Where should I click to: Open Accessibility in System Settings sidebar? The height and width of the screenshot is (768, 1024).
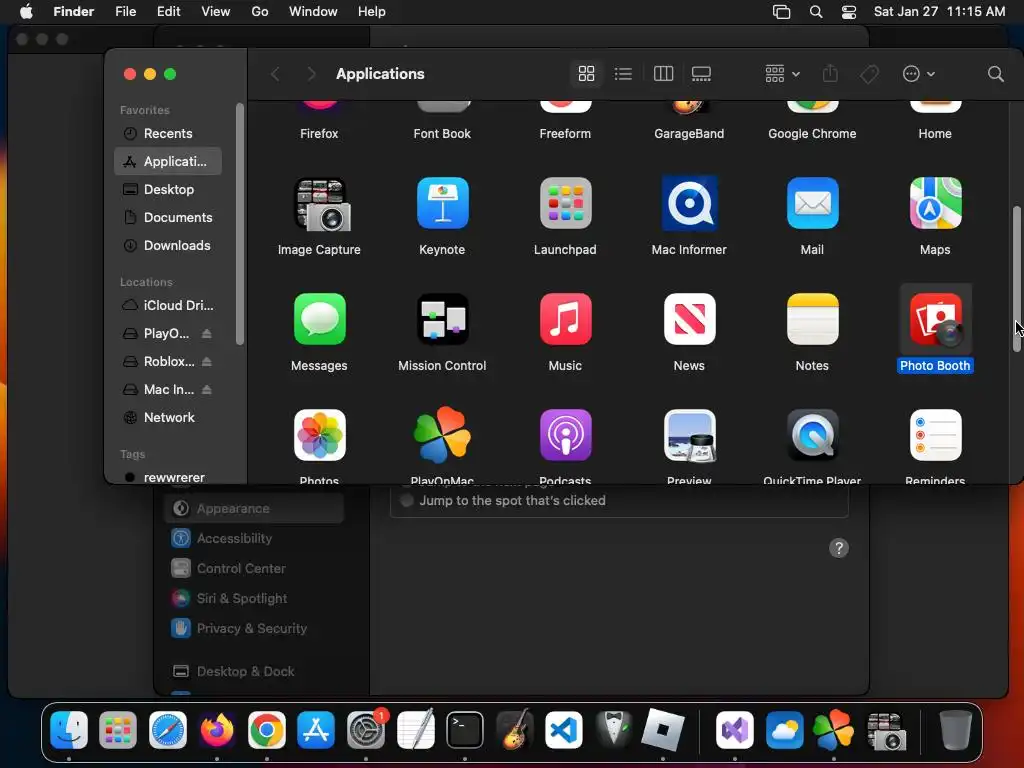[255, 538]
